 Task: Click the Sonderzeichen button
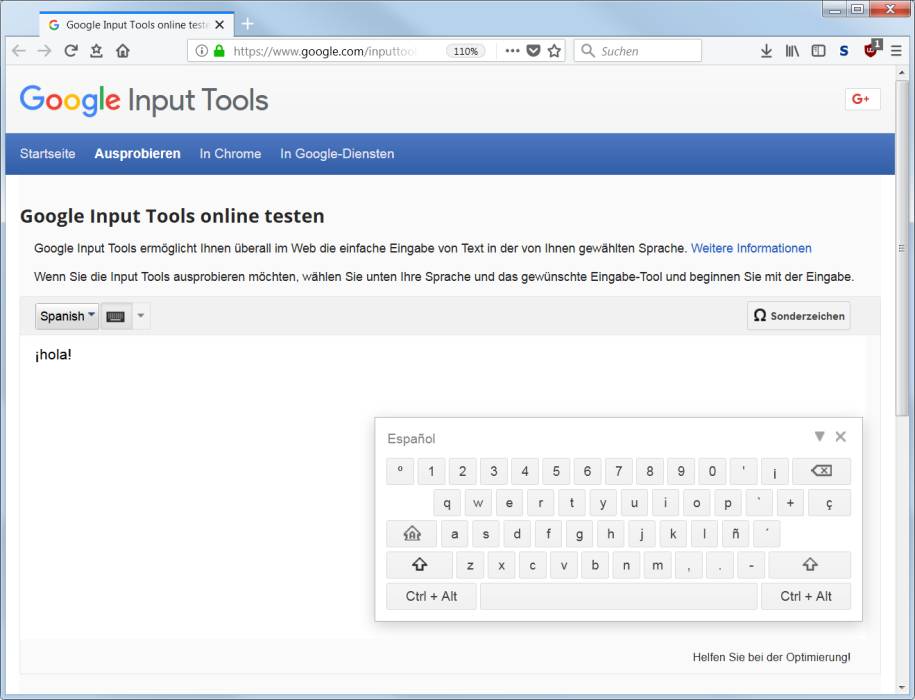tap(798, 316)
